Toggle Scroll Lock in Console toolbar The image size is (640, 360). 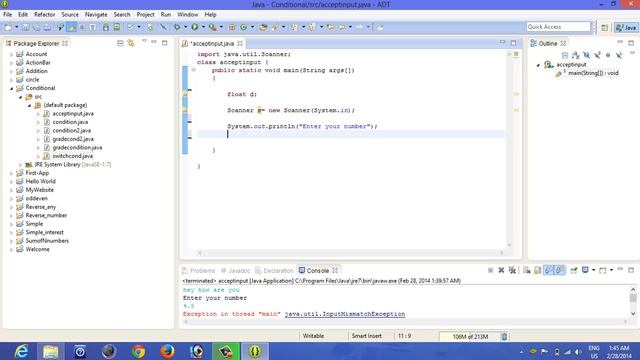coord(538,270)
